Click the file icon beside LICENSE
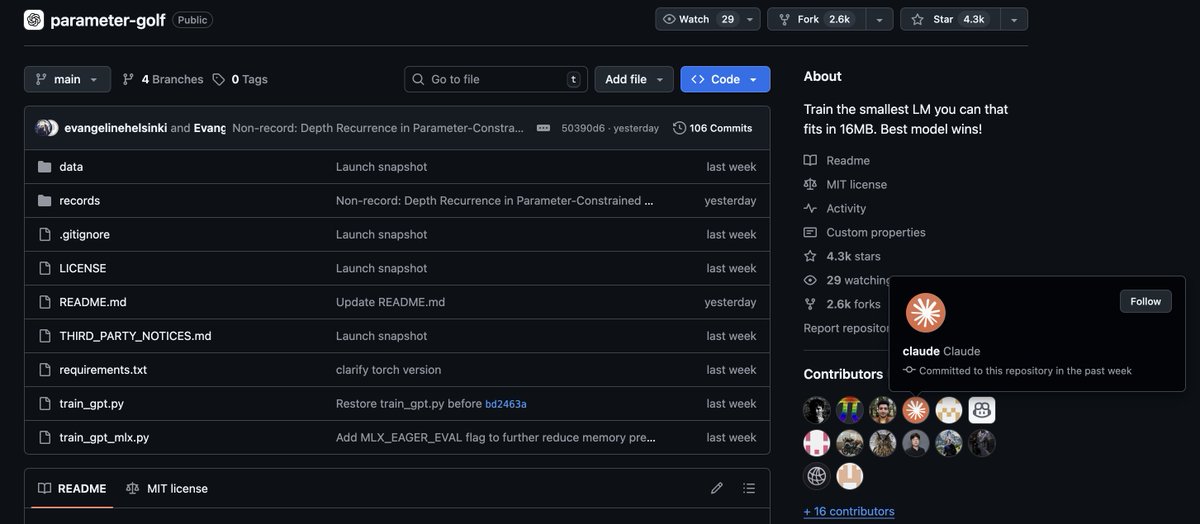The height and width of the screenshot is (524, 1200). point(44,269)
